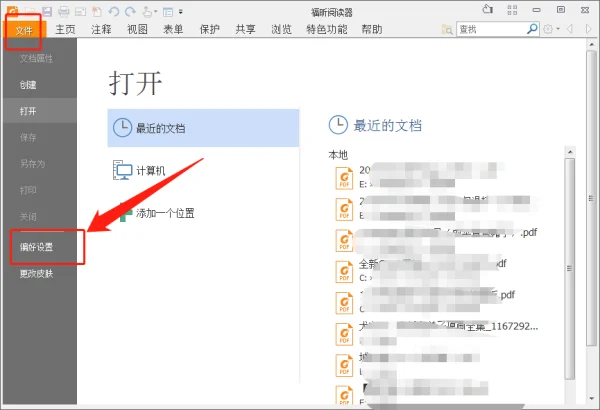Select the 最近的文档 location entry

coord(203,128)
